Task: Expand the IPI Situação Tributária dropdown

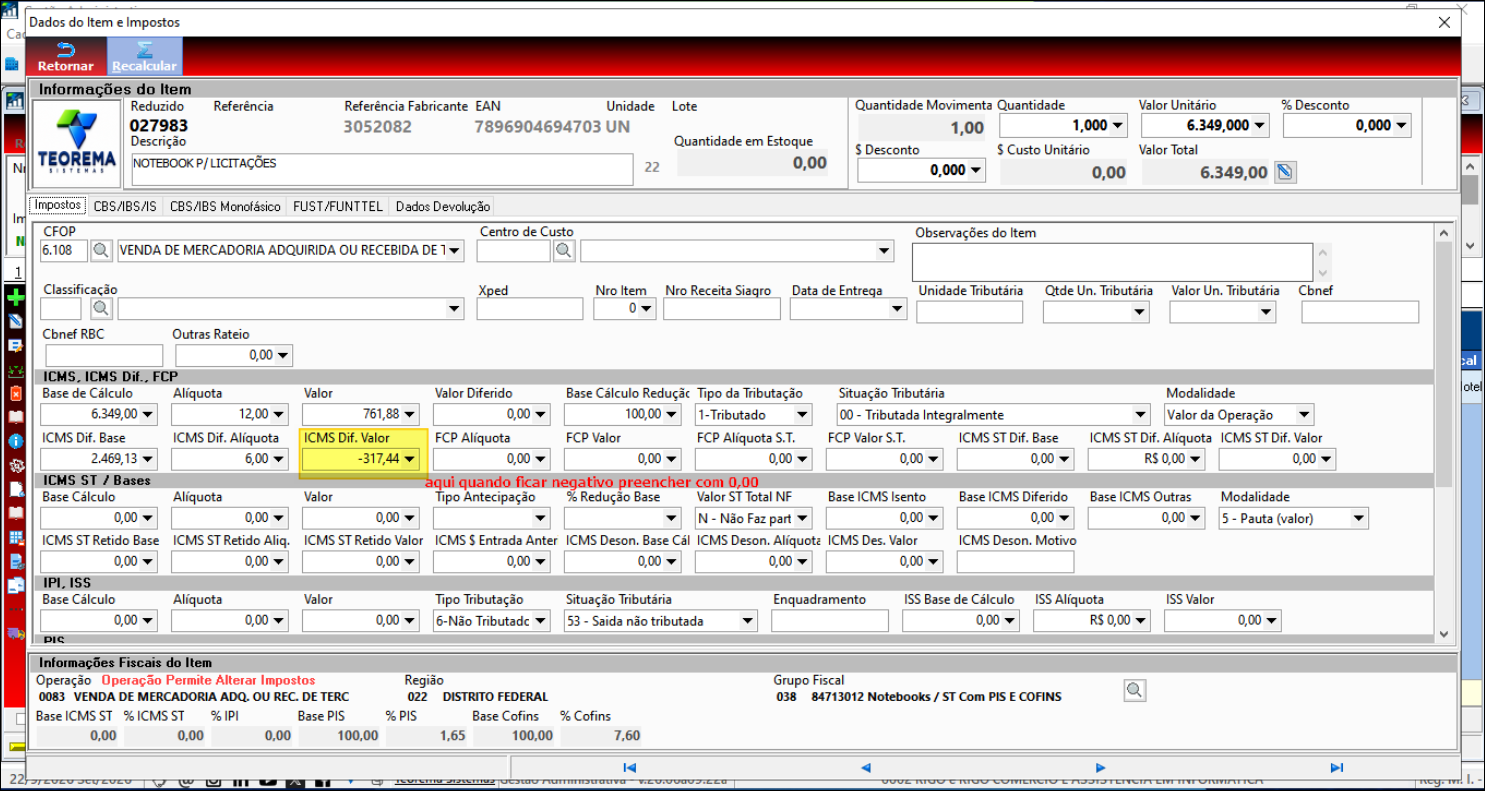Action: pyautogui.click(x=747, y=621)
